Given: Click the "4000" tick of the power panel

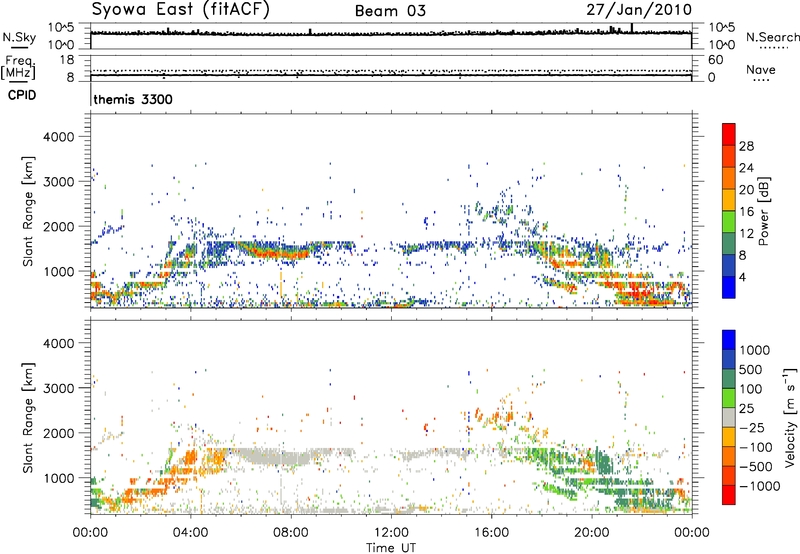Looking at the screenshot, I should tap(58, 137).
